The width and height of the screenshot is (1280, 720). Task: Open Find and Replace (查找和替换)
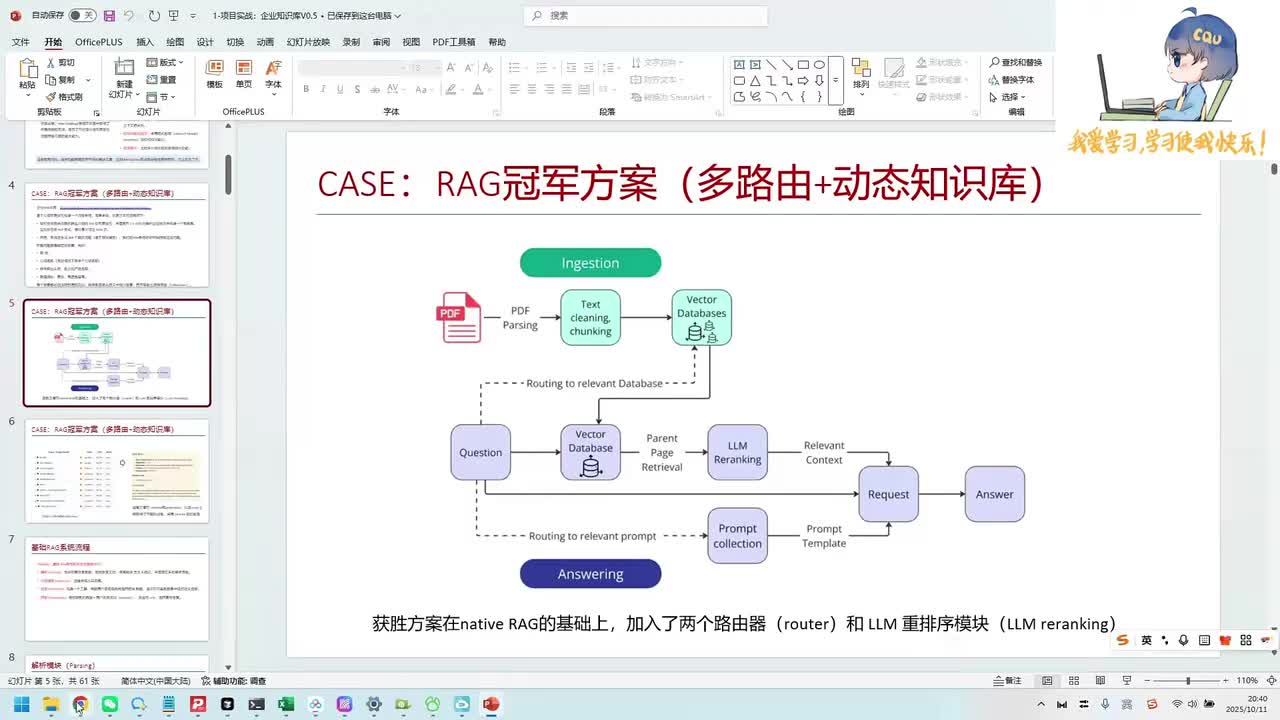coord(1014,62)
